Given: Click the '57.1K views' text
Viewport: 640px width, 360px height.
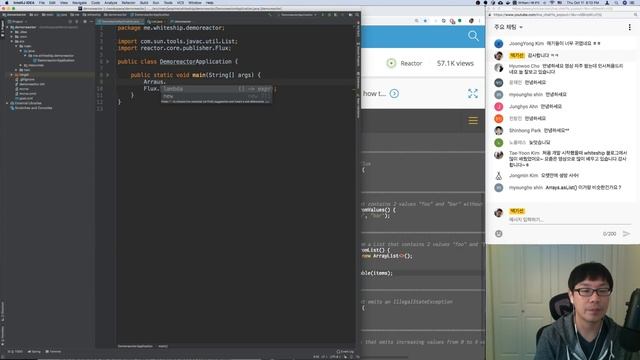Looking at the screenshot, I should point(455,63).
